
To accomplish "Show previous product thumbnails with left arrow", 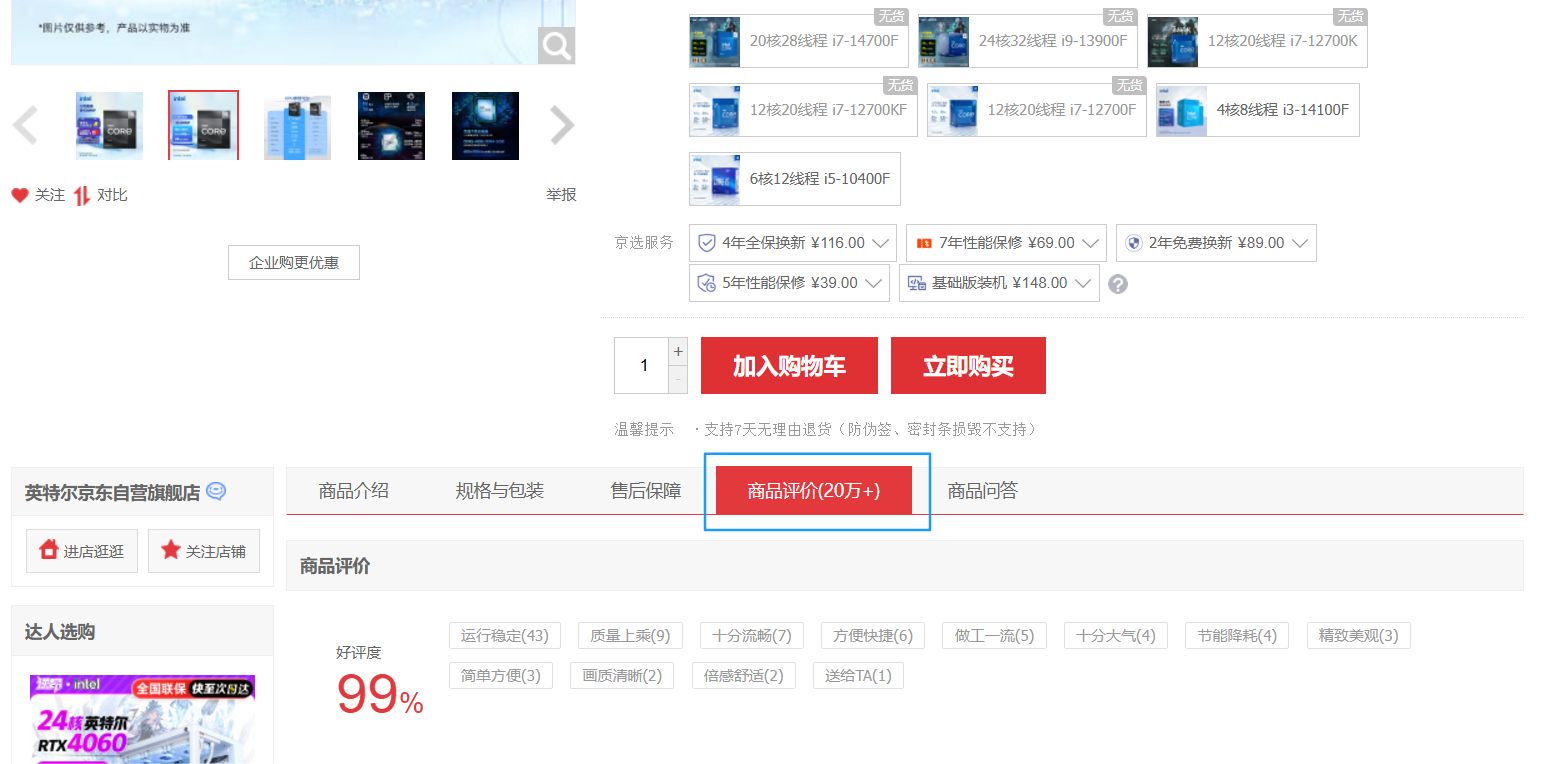I will [x=25, y=126].
